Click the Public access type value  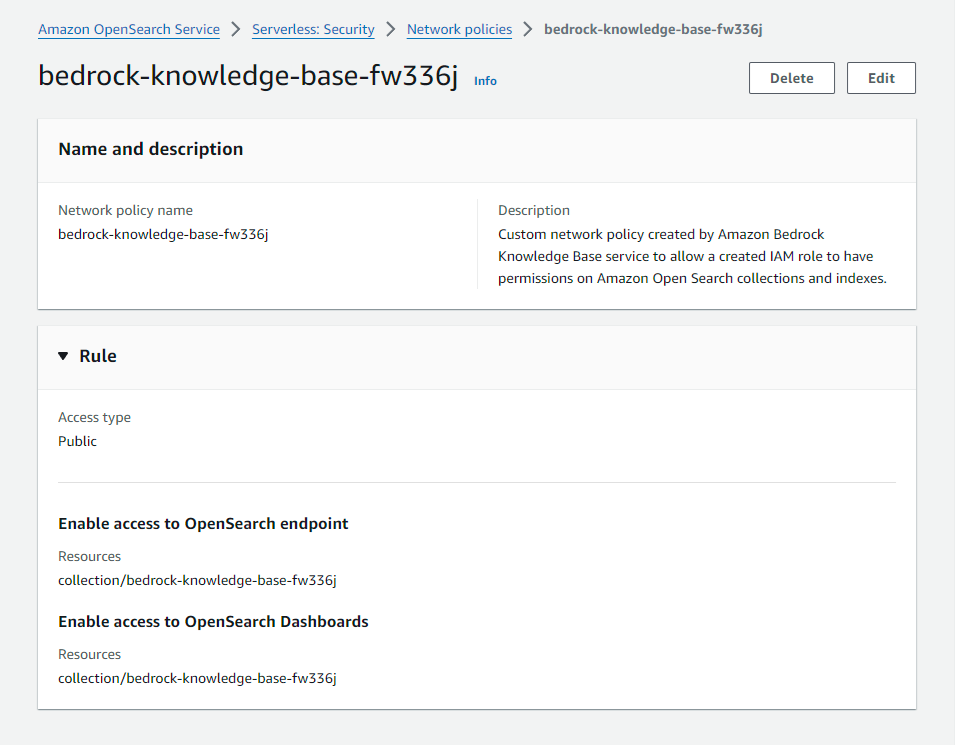click(77, 440)
